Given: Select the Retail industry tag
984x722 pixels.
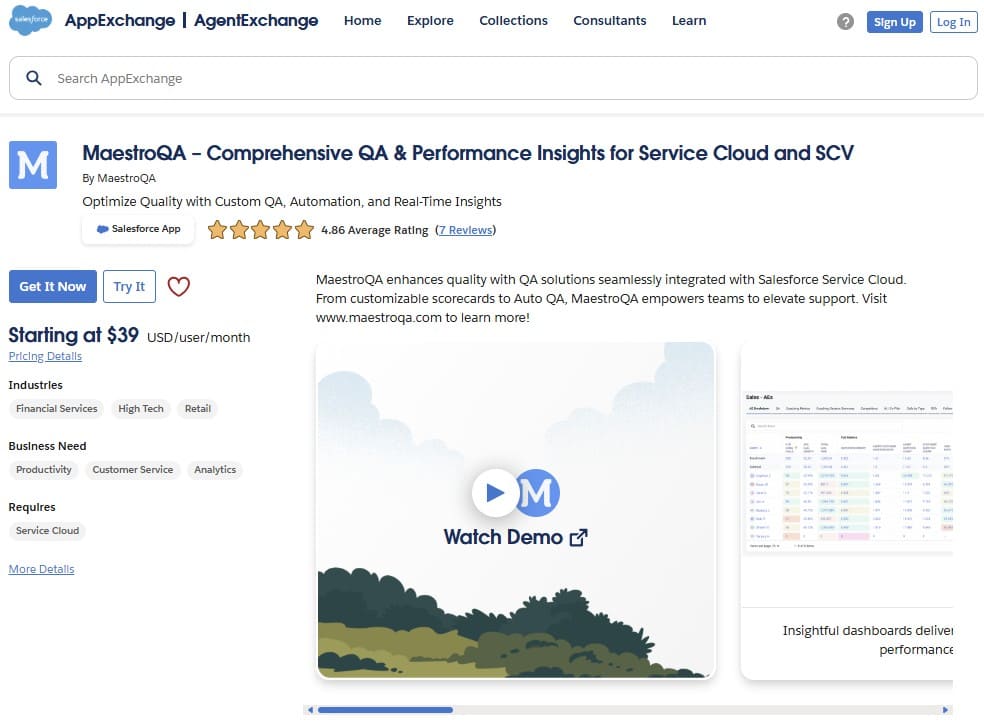Looking at the screenshot, I should tap(198, 409).
